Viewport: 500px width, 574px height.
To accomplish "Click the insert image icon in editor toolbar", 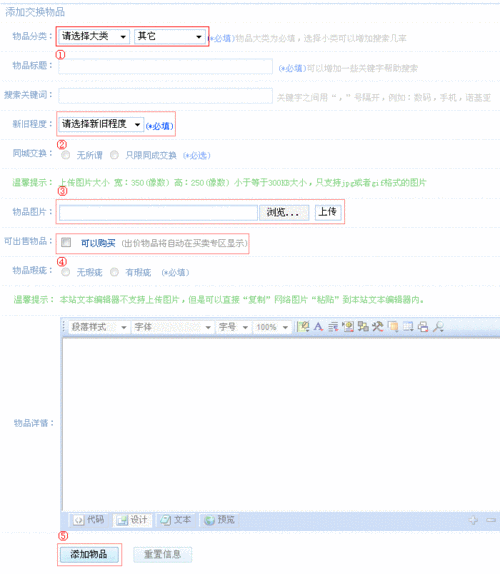I will coord(348,327).
